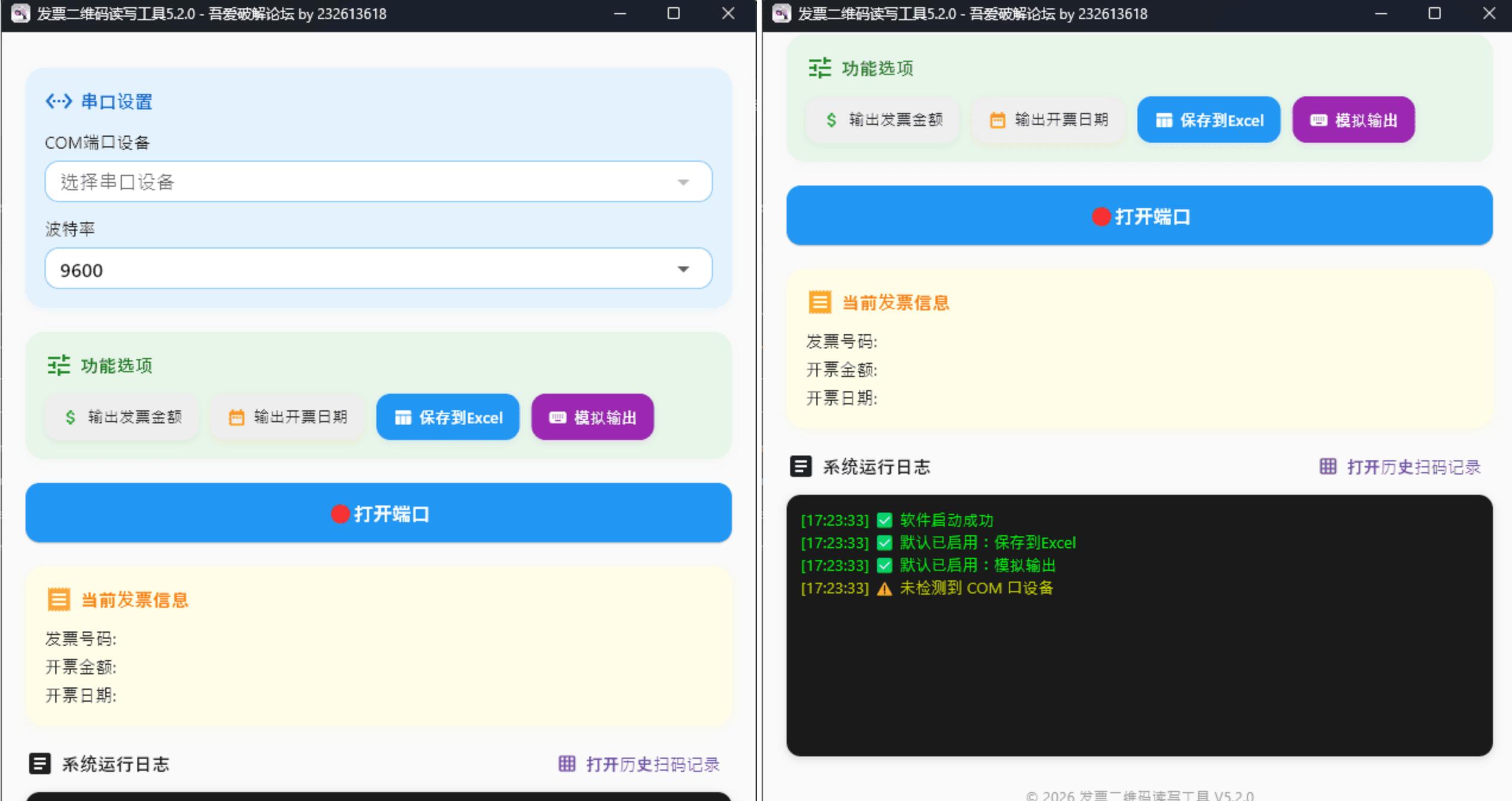1512x801 pixels.
Task: Click serial port settings icon in left window
Action: (59, 101)
